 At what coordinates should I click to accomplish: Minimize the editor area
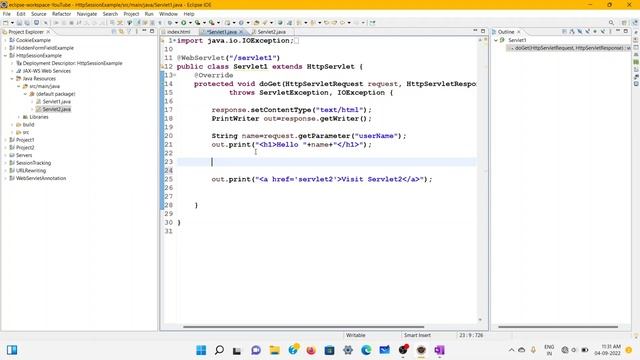pos(475,31)
